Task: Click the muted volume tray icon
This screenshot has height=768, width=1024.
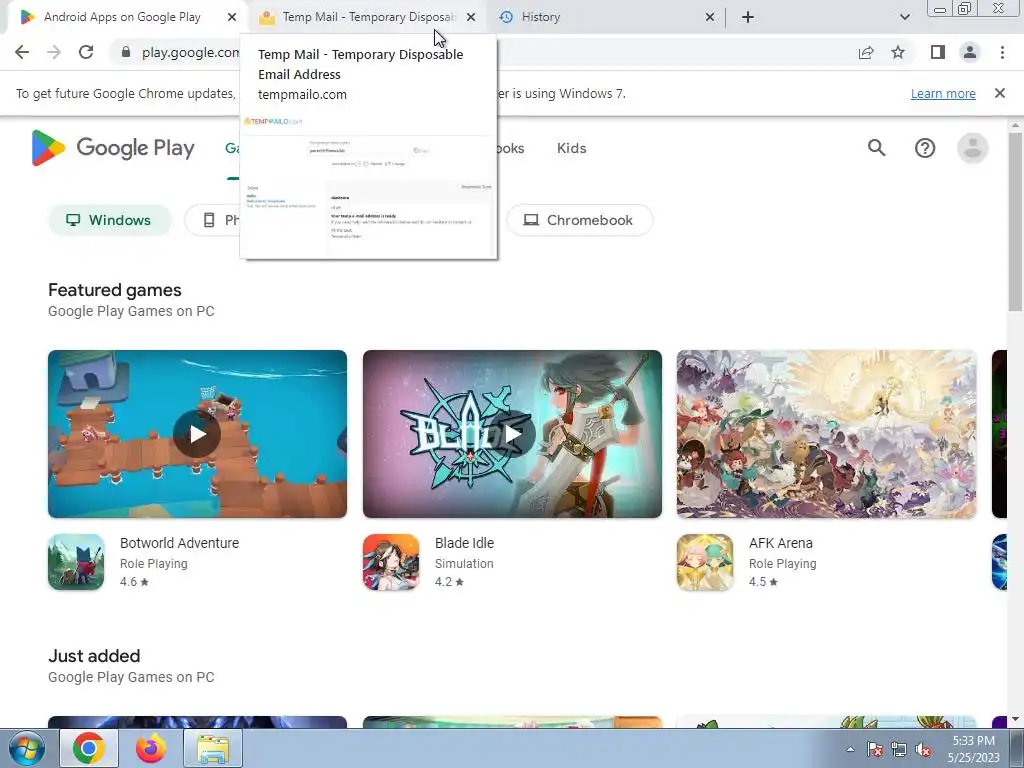Action: point(923,749)
